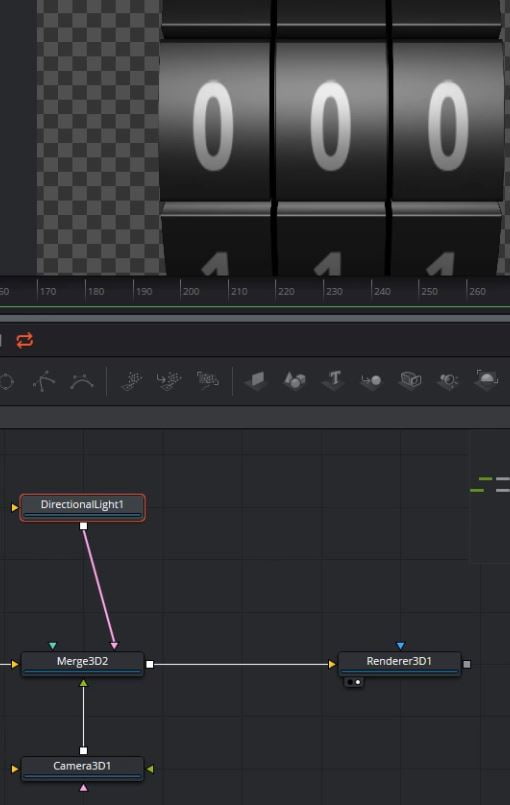Screen dimensions: 510x805
Task: Add a Camera 3D node from toolbar
Action: tap(410, 380)
